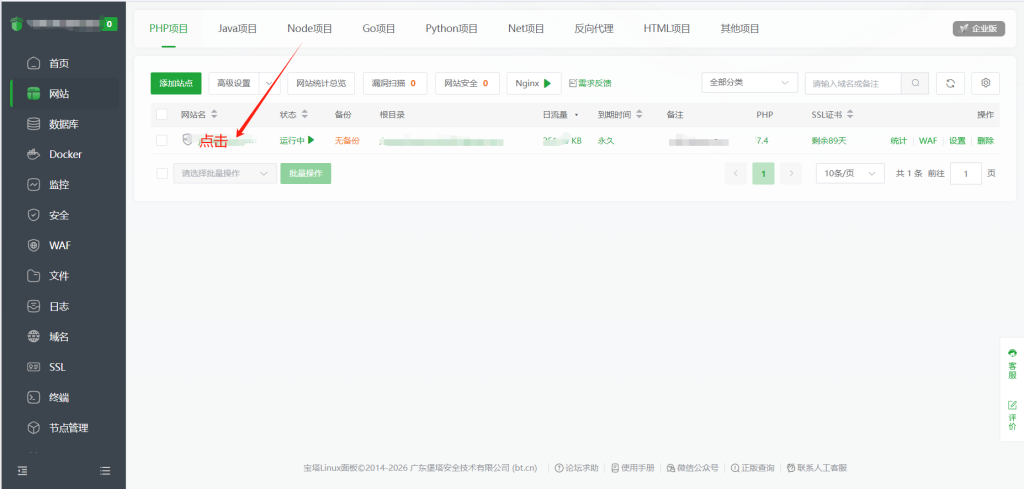1024x489 pixels.
Task: Open the 节点管理 node management icon
Action: tap(33, 428)
